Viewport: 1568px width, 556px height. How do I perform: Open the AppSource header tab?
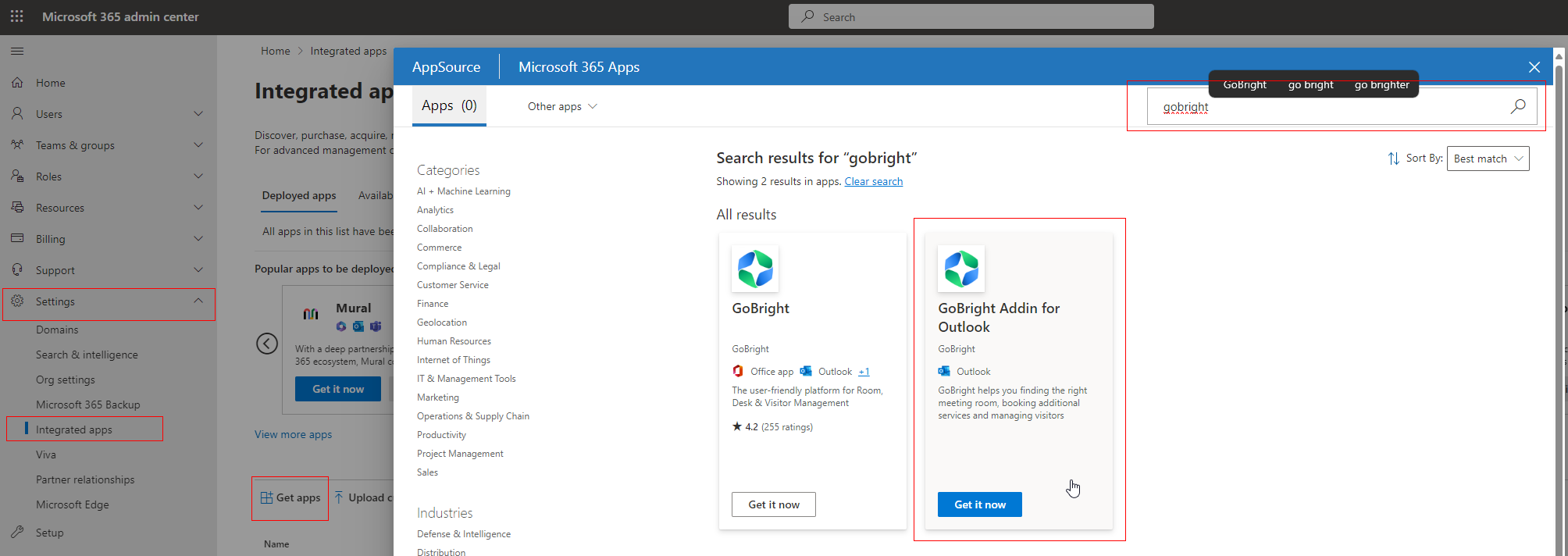click(x=447, y=67)
